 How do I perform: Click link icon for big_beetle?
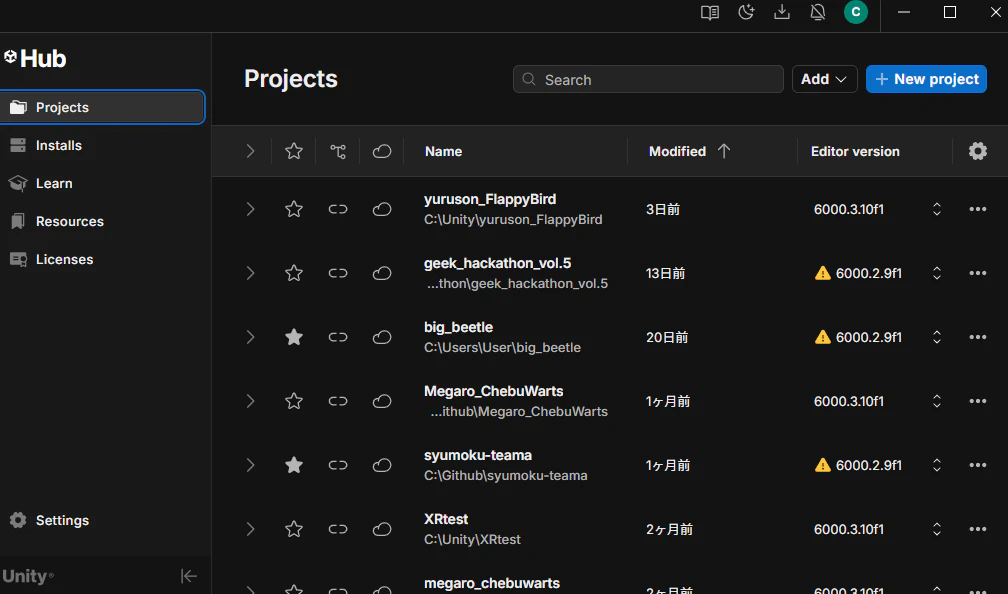pos(338,337)
